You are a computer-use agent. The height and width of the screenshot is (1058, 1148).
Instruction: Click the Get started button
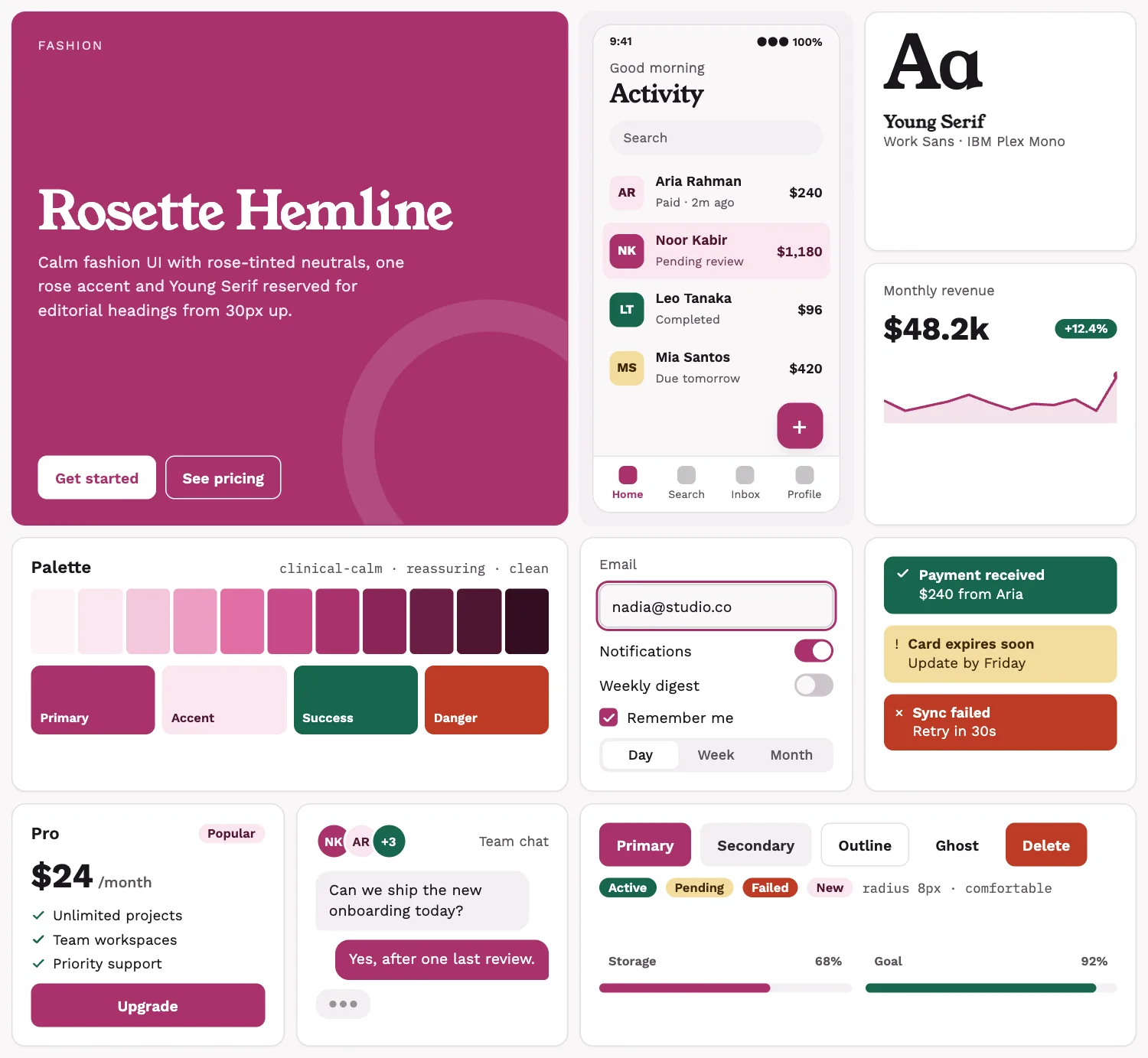tap(97, 478)
